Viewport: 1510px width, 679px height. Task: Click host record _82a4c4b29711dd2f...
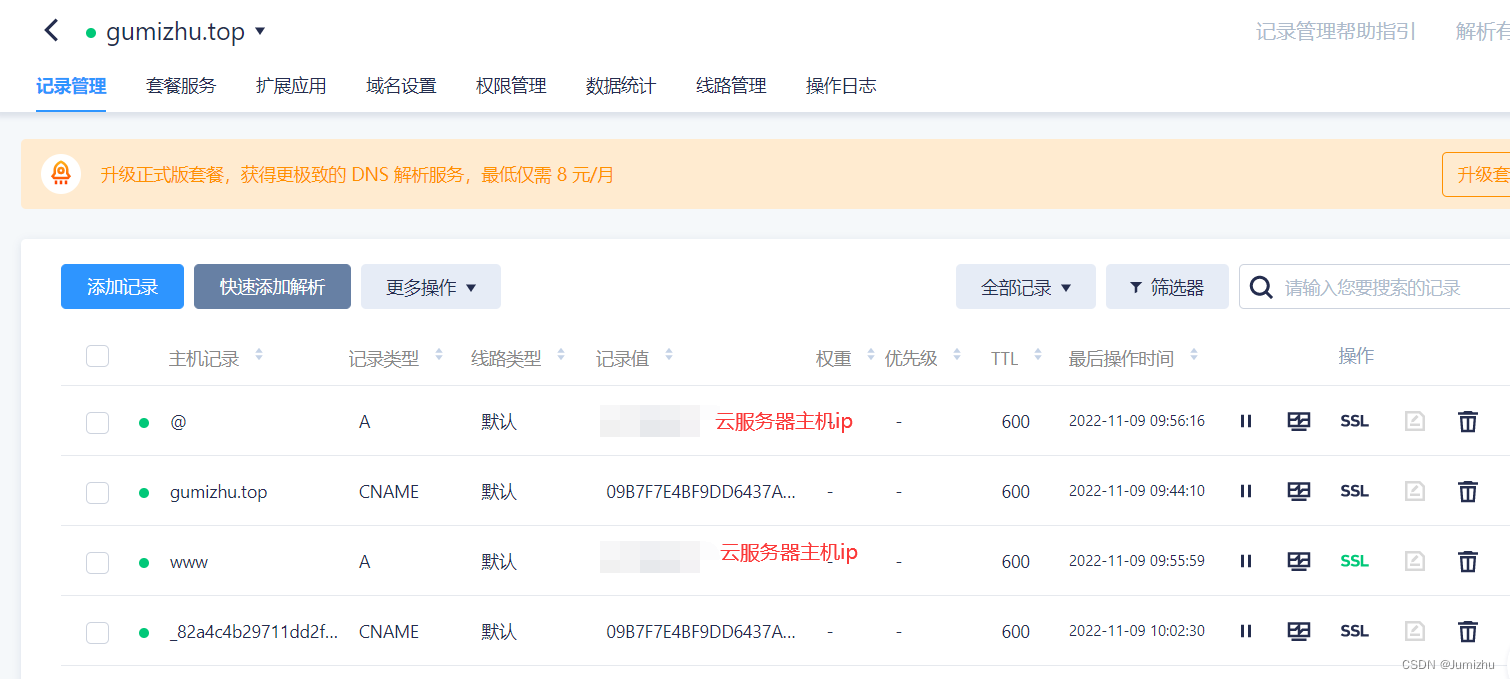tap(254, 632)
